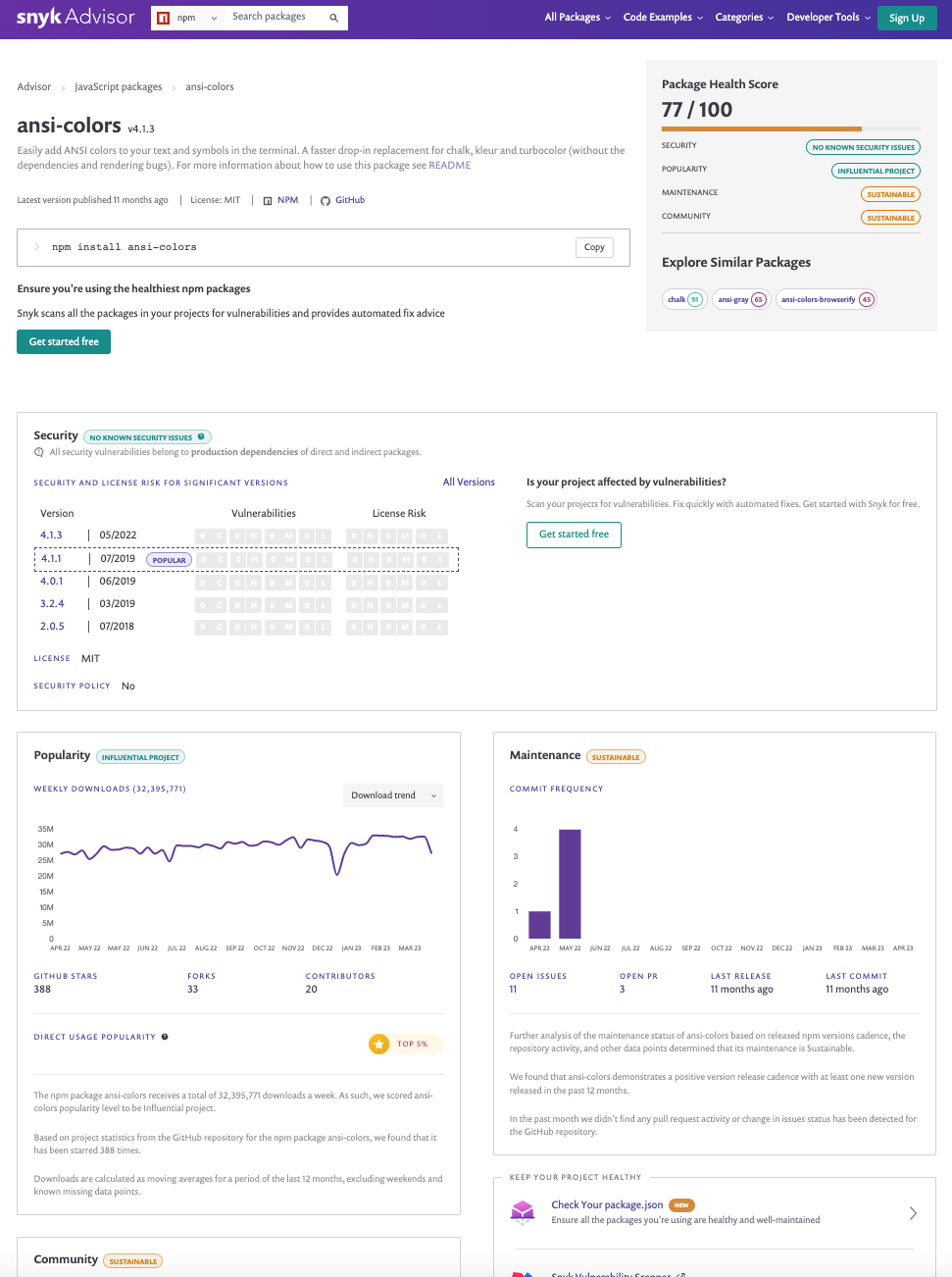Open version 3.2.4 link

point(52,604)
